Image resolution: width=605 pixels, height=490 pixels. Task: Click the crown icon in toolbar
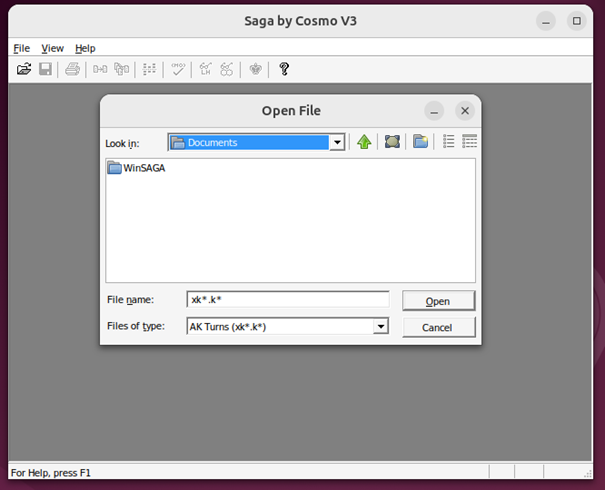click(256, 69)
